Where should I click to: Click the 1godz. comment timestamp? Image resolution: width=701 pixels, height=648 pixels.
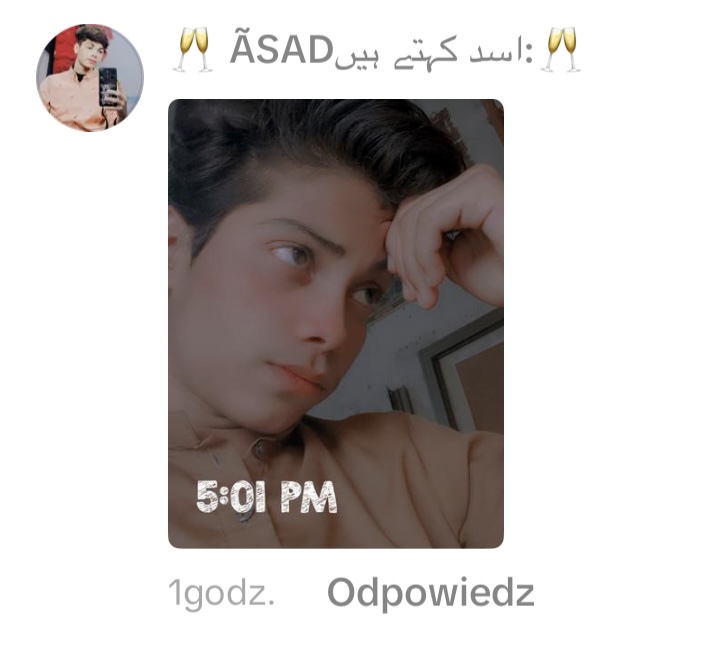[221, 594]
